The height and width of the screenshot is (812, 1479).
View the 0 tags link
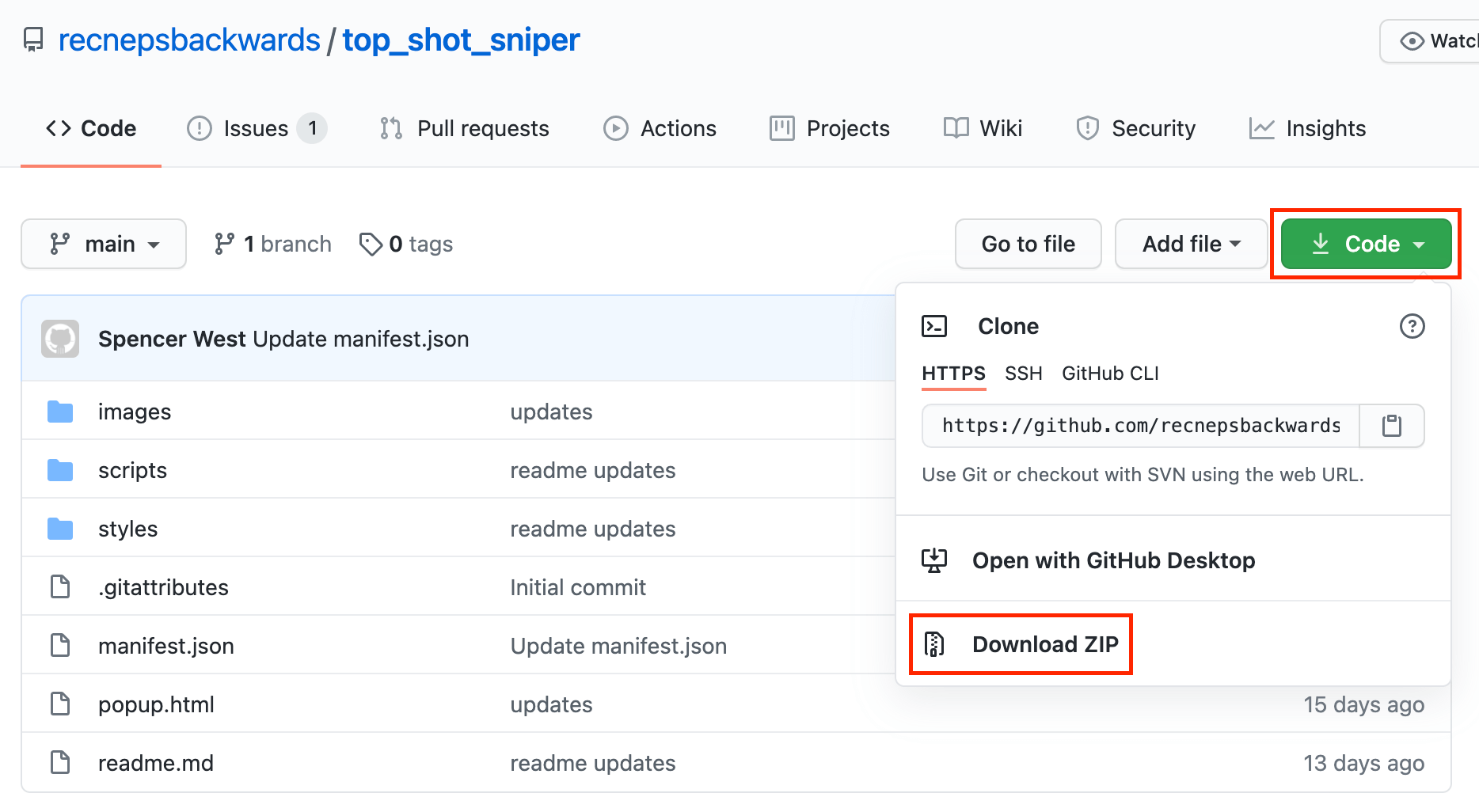pos(405,244)
